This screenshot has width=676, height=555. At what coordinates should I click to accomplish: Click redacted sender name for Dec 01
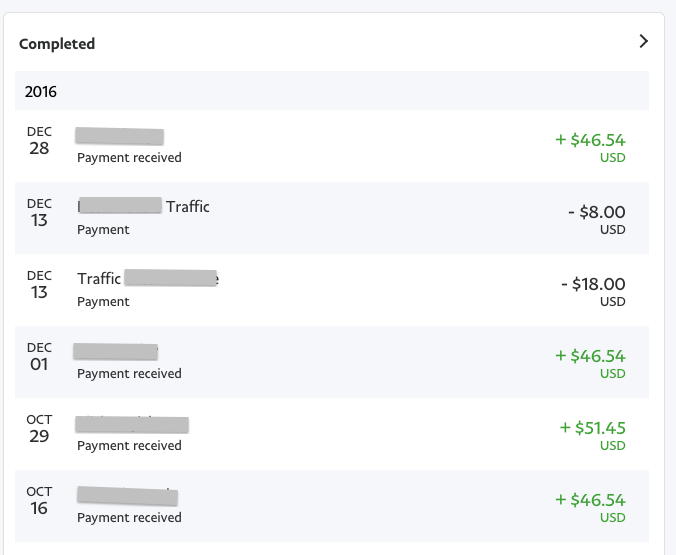(116, 351)
